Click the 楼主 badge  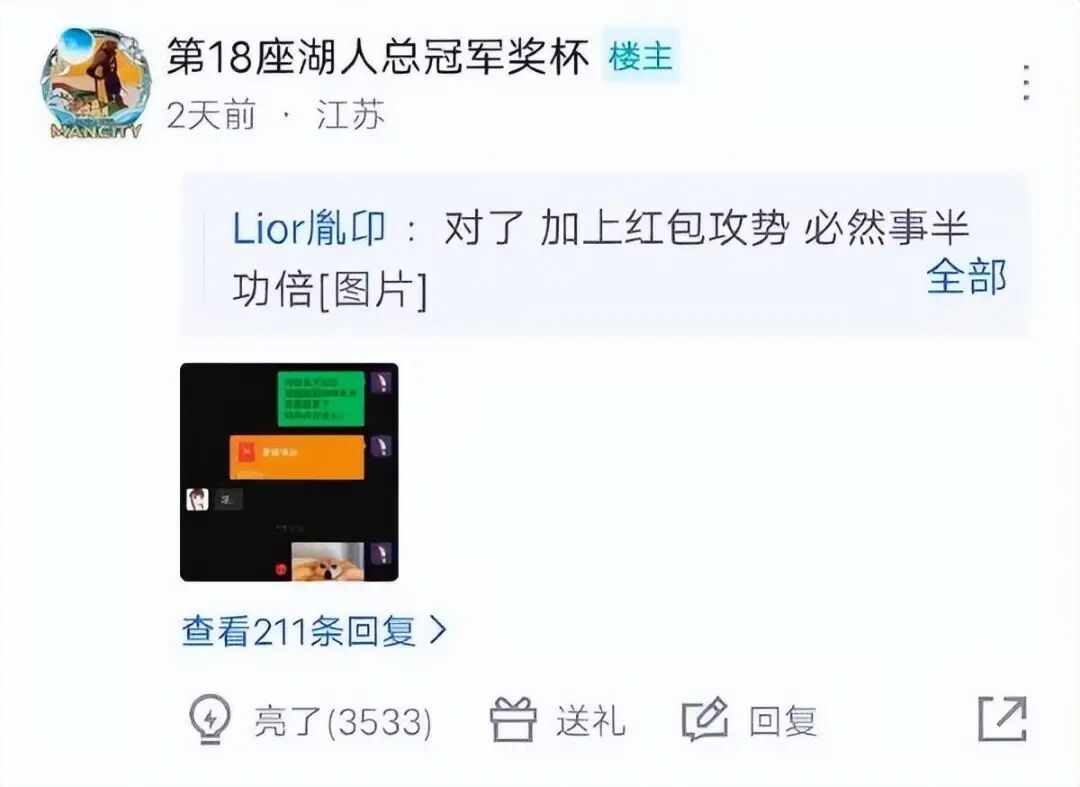[x=641, y=56]
